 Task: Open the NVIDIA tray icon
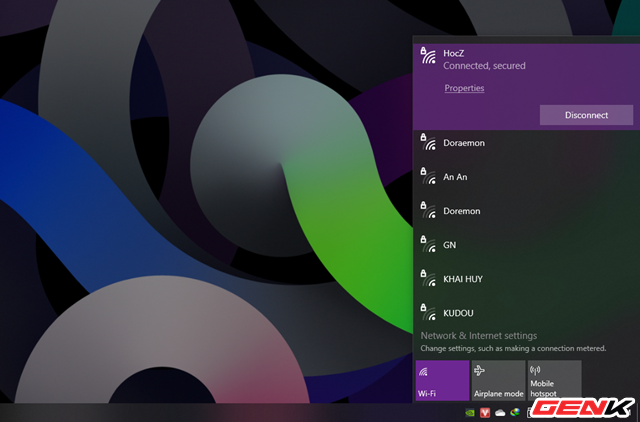[x=470, y=413]
